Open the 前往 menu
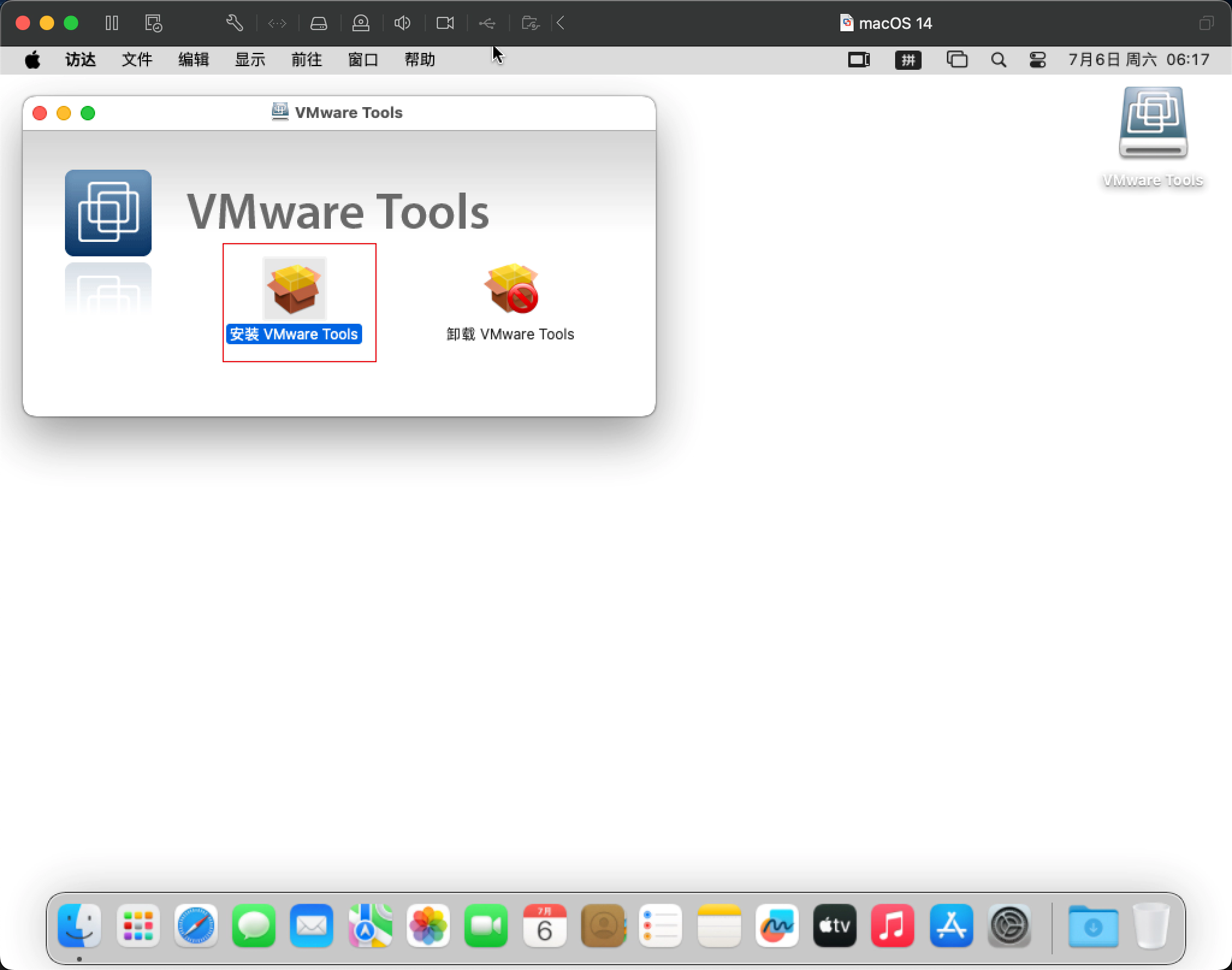Viewport: 1232px width, 970px height. pos(307,60)
